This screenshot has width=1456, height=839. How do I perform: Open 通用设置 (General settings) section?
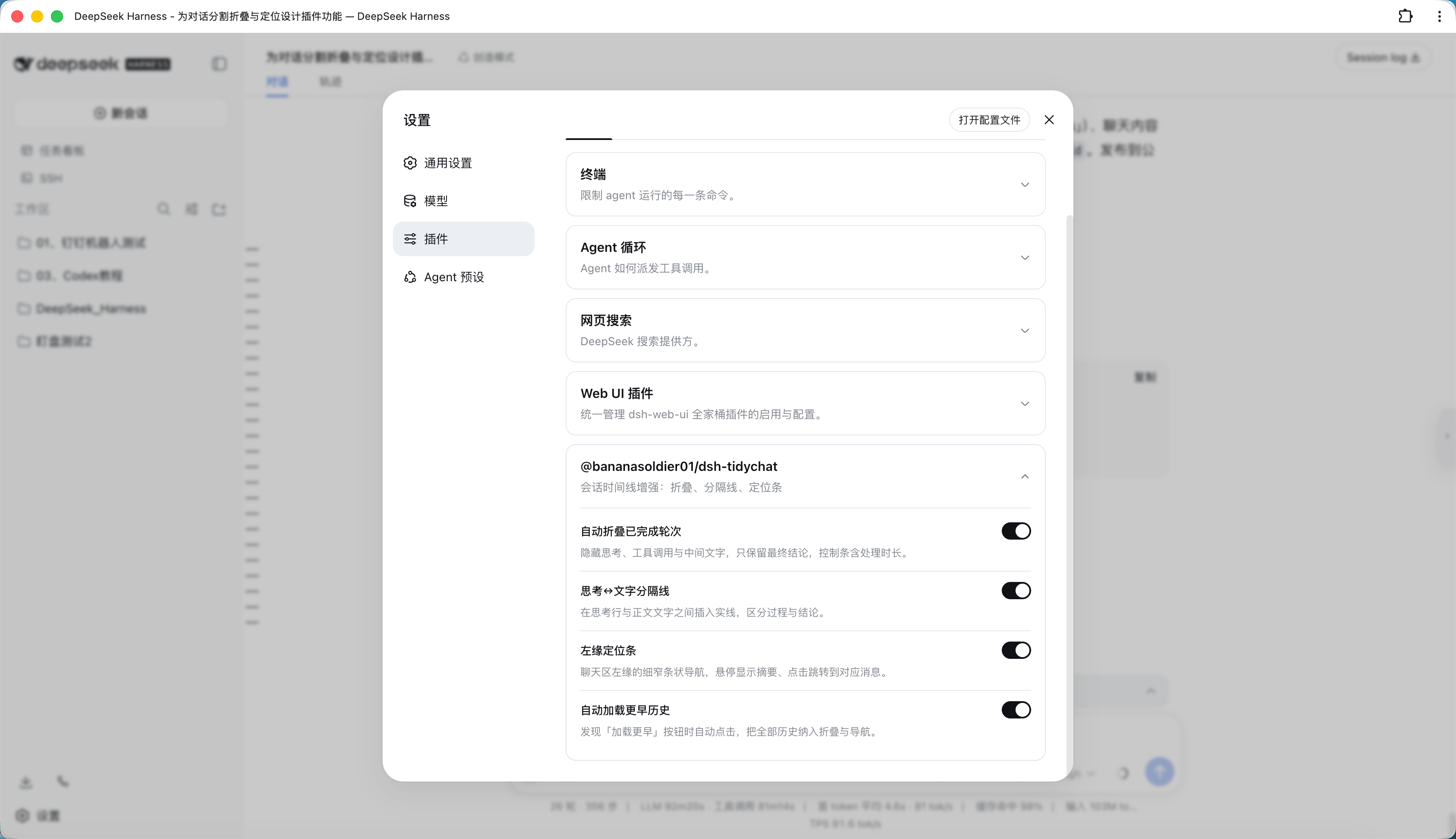click(x=463, y=163)
